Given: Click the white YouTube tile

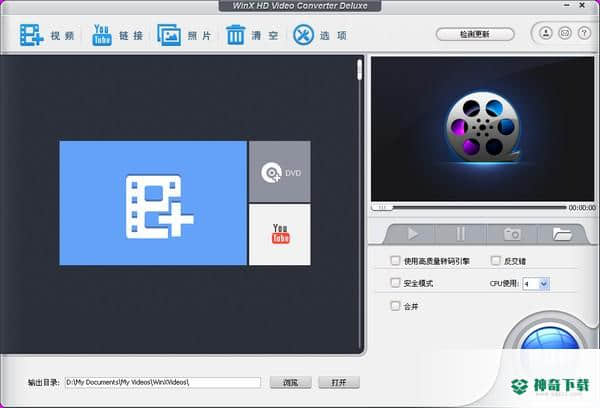Looking at the screenshot, I should (x=280, y=234).
